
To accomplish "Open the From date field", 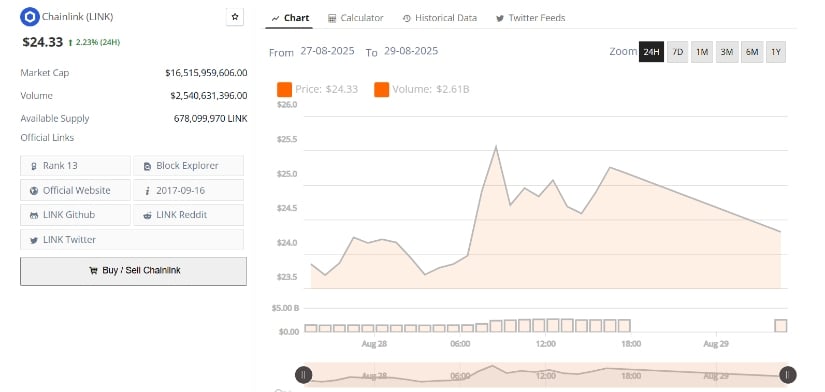I will (x=327, y=52).
